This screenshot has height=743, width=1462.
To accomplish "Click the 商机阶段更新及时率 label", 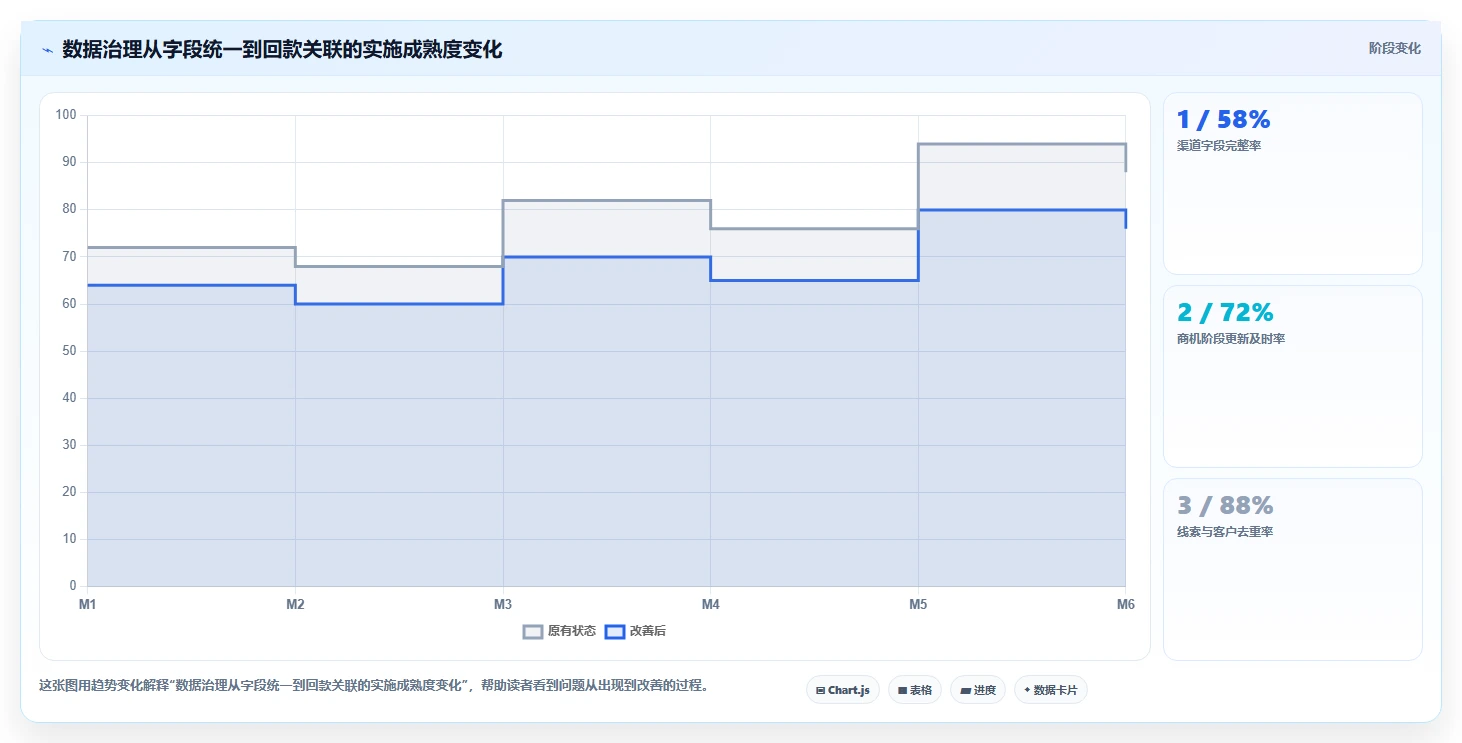I will [1231, 339].
